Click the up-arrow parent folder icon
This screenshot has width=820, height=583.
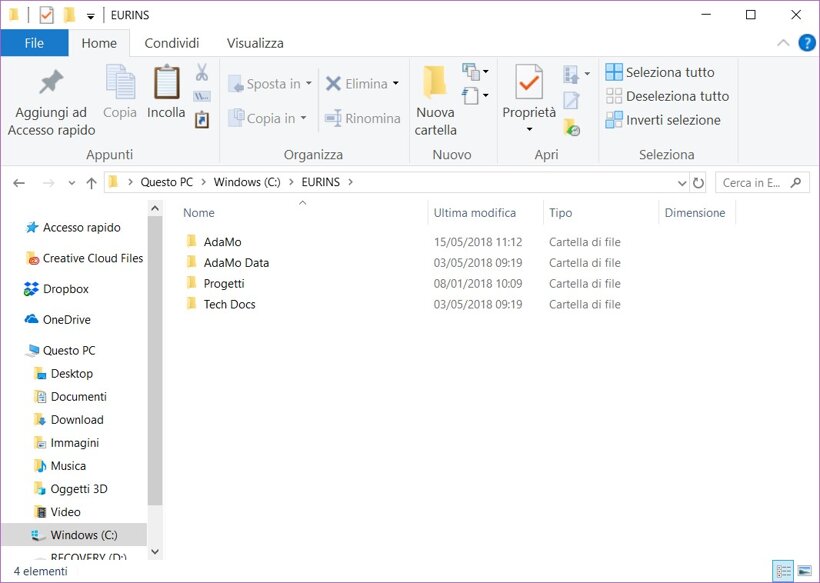pyautogui.click(x=92, y=183)
